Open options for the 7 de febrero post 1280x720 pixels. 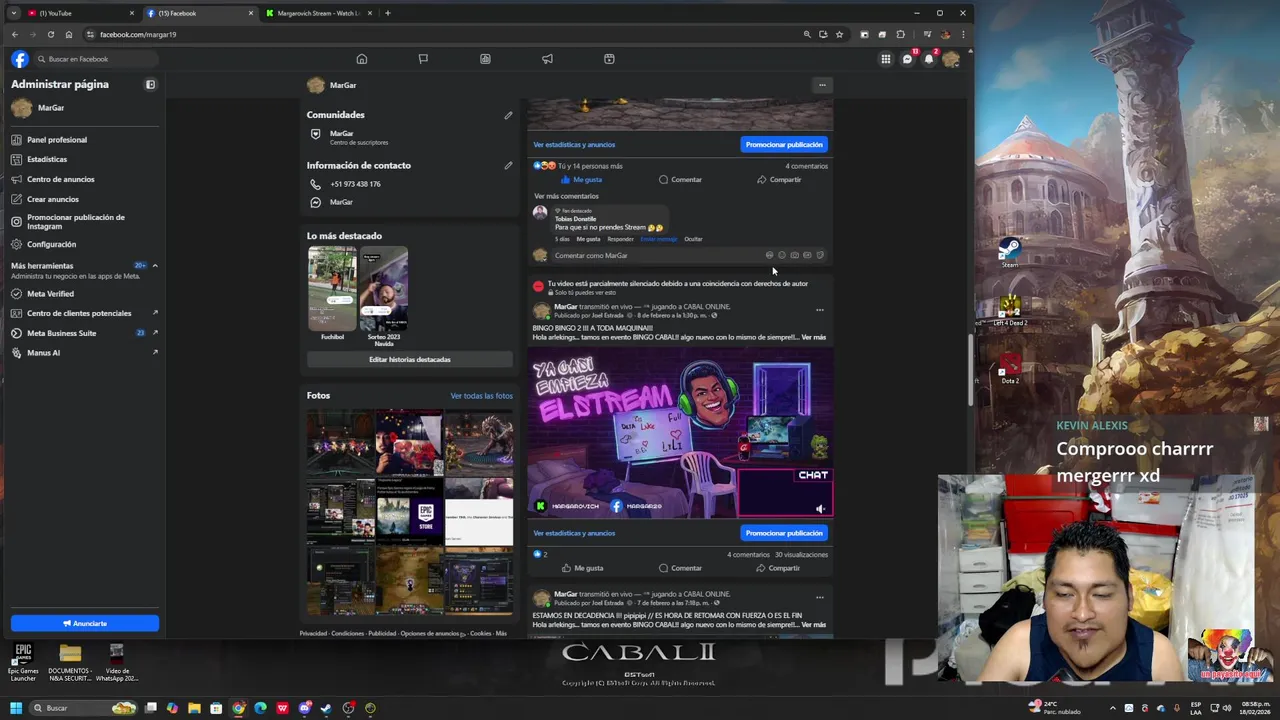pos(819,598)
